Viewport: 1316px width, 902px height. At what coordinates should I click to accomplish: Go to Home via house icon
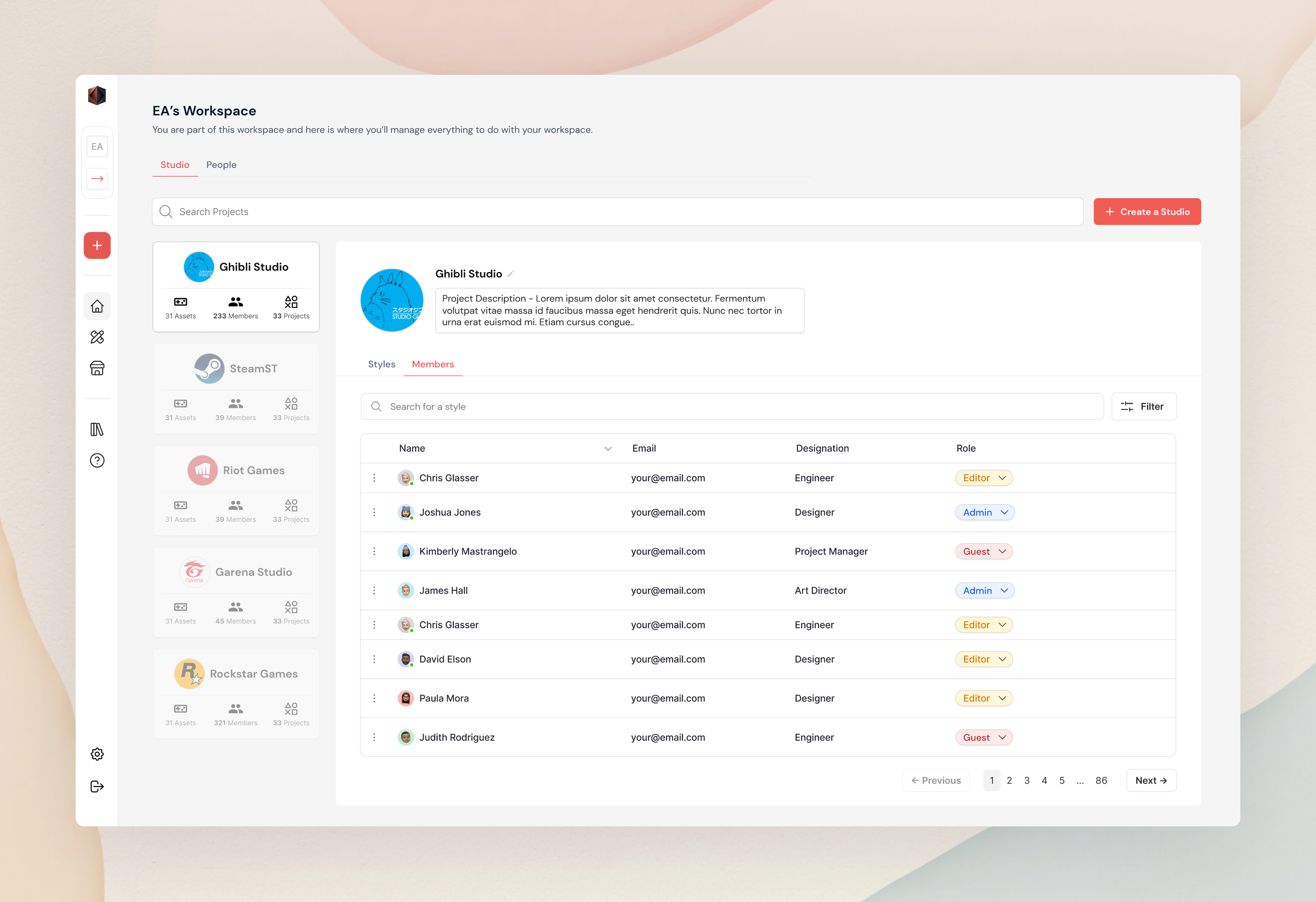tap(97, 306)
